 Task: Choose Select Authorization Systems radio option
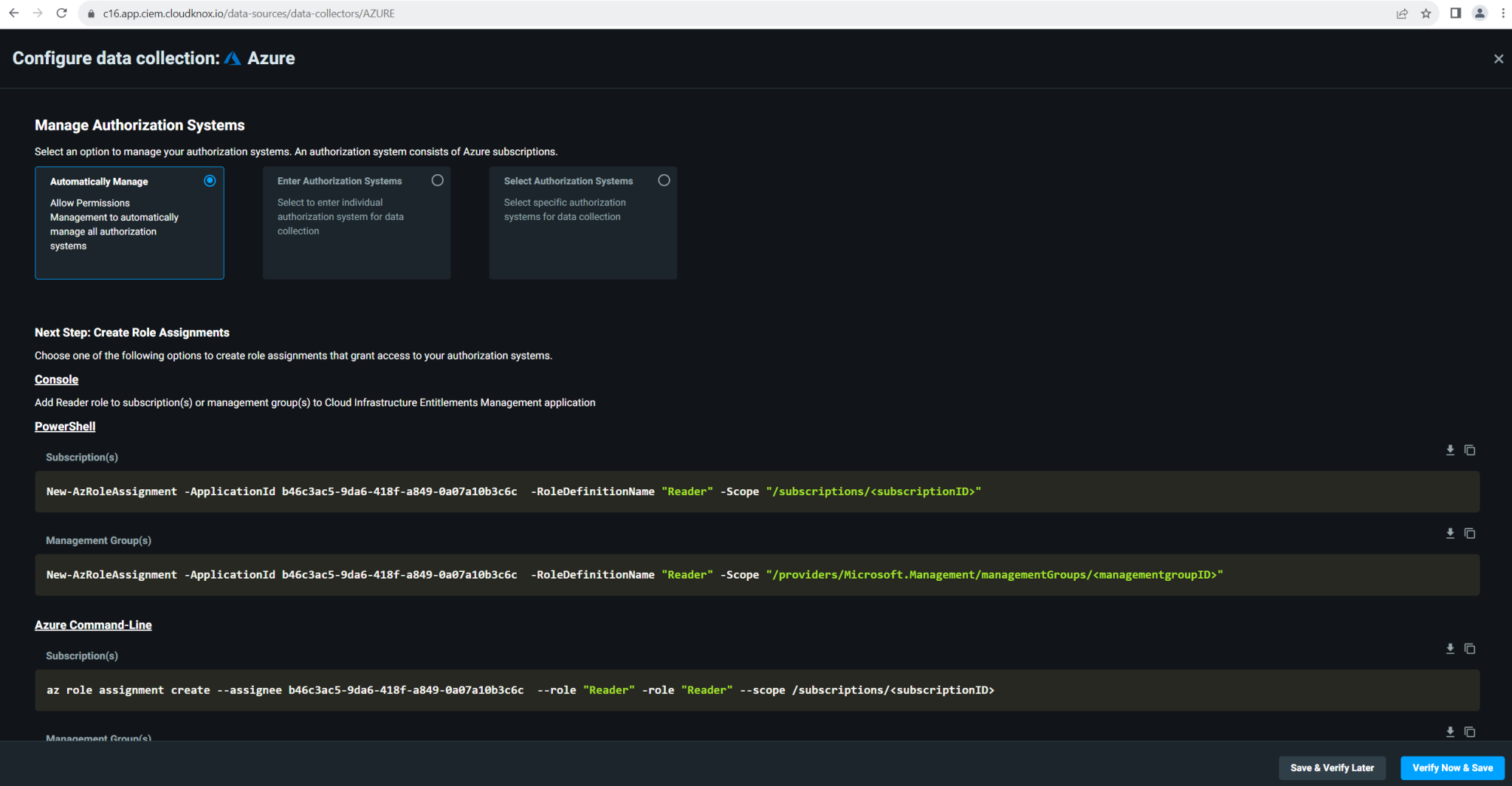664,181
